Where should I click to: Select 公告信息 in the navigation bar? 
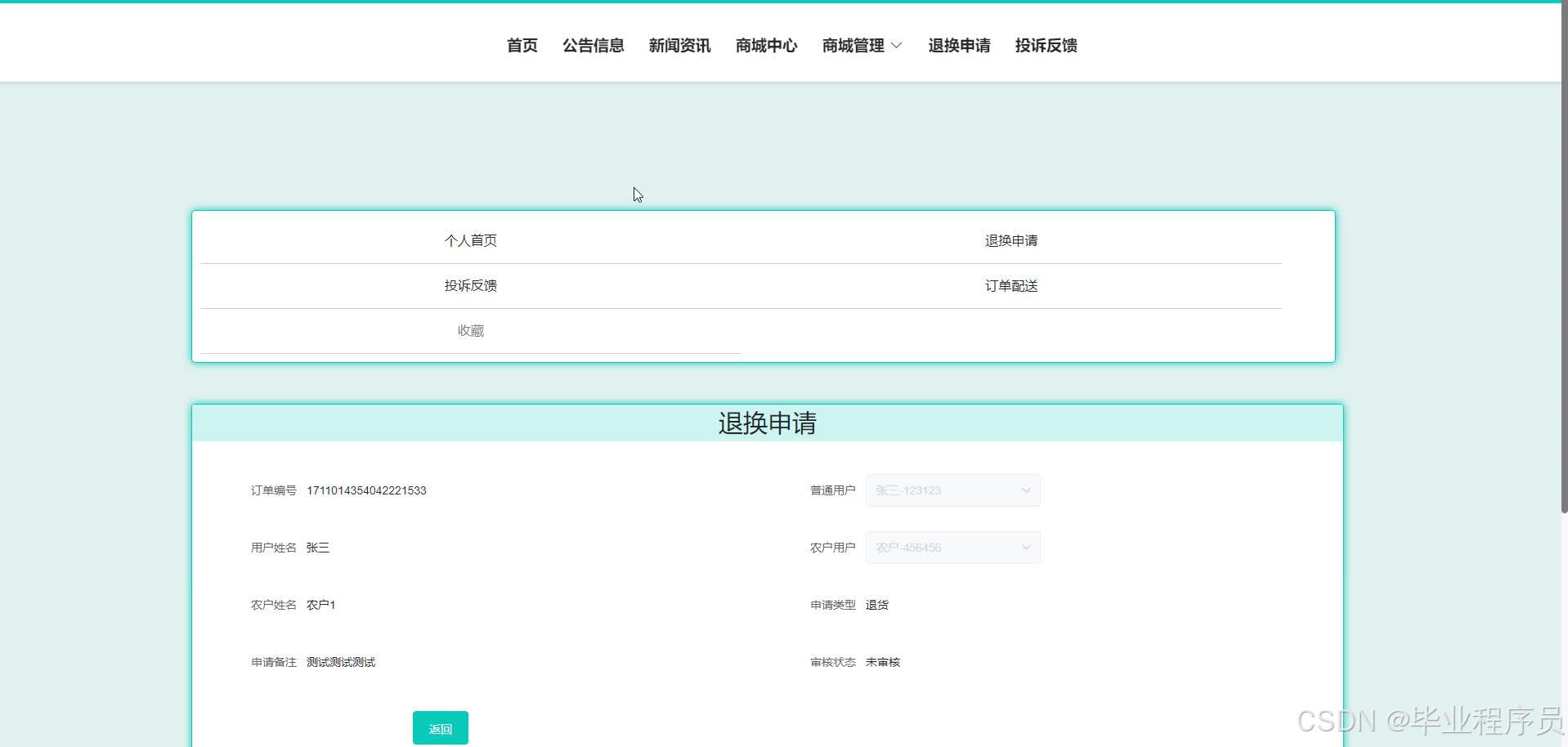pos(593,46)
